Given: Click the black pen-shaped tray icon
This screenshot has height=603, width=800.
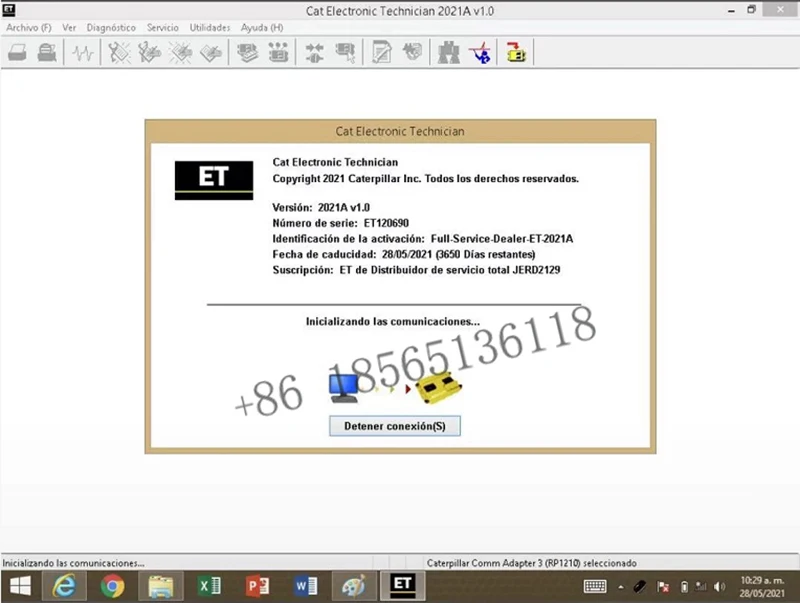Looking at the screenshot, I should coord(640,587).
